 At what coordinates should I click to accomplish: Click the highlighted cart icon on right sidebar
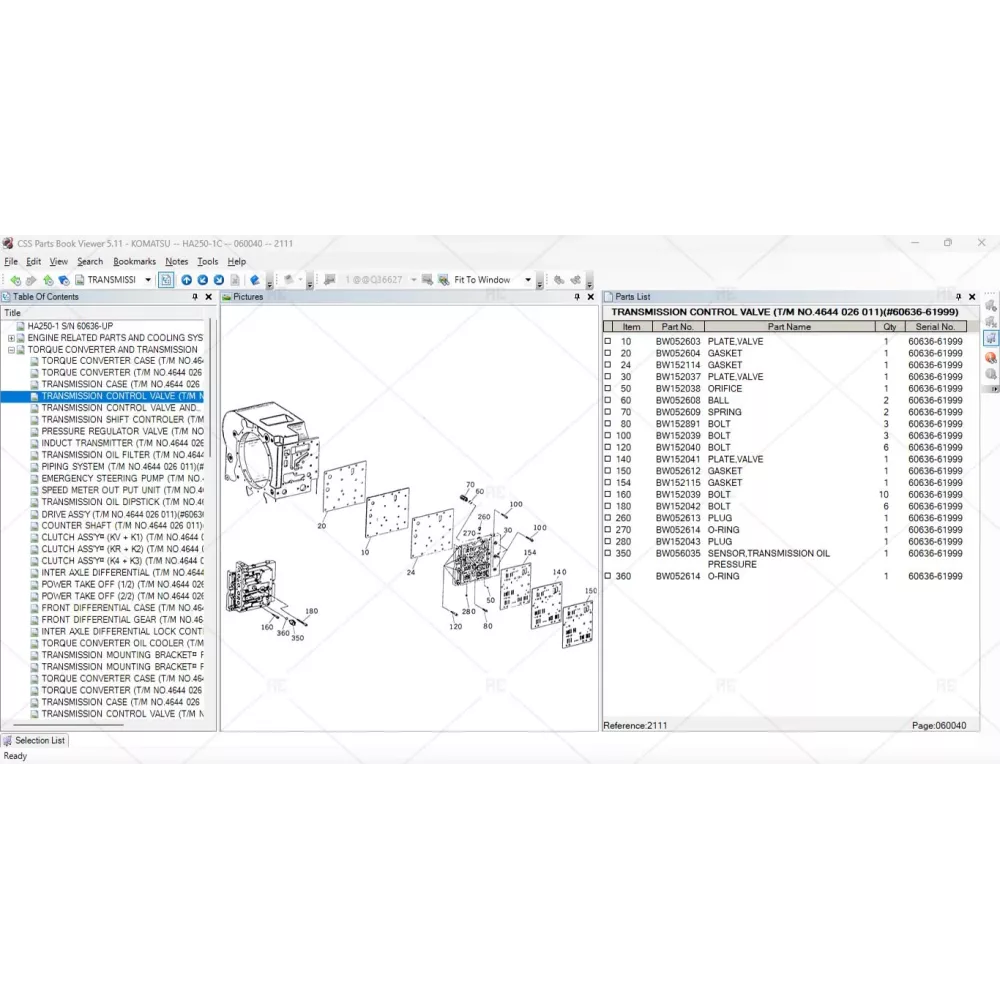tap(990, 339)
